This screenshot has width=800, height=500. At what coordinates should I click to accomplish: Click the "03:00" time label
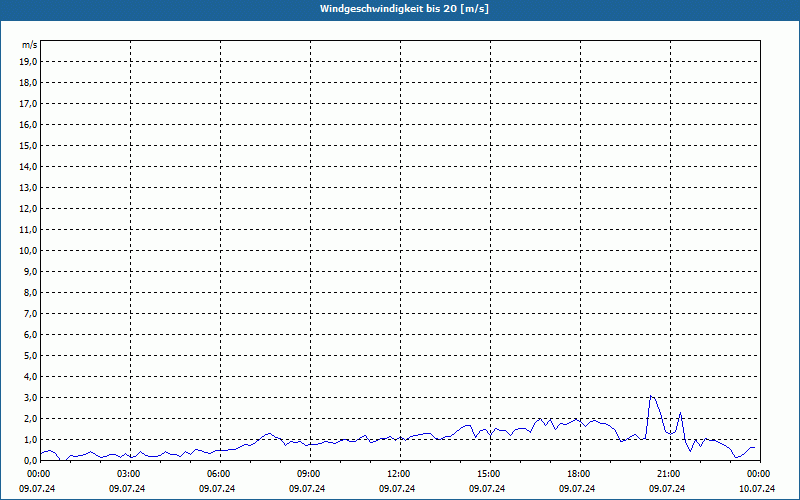pos(129,474)
